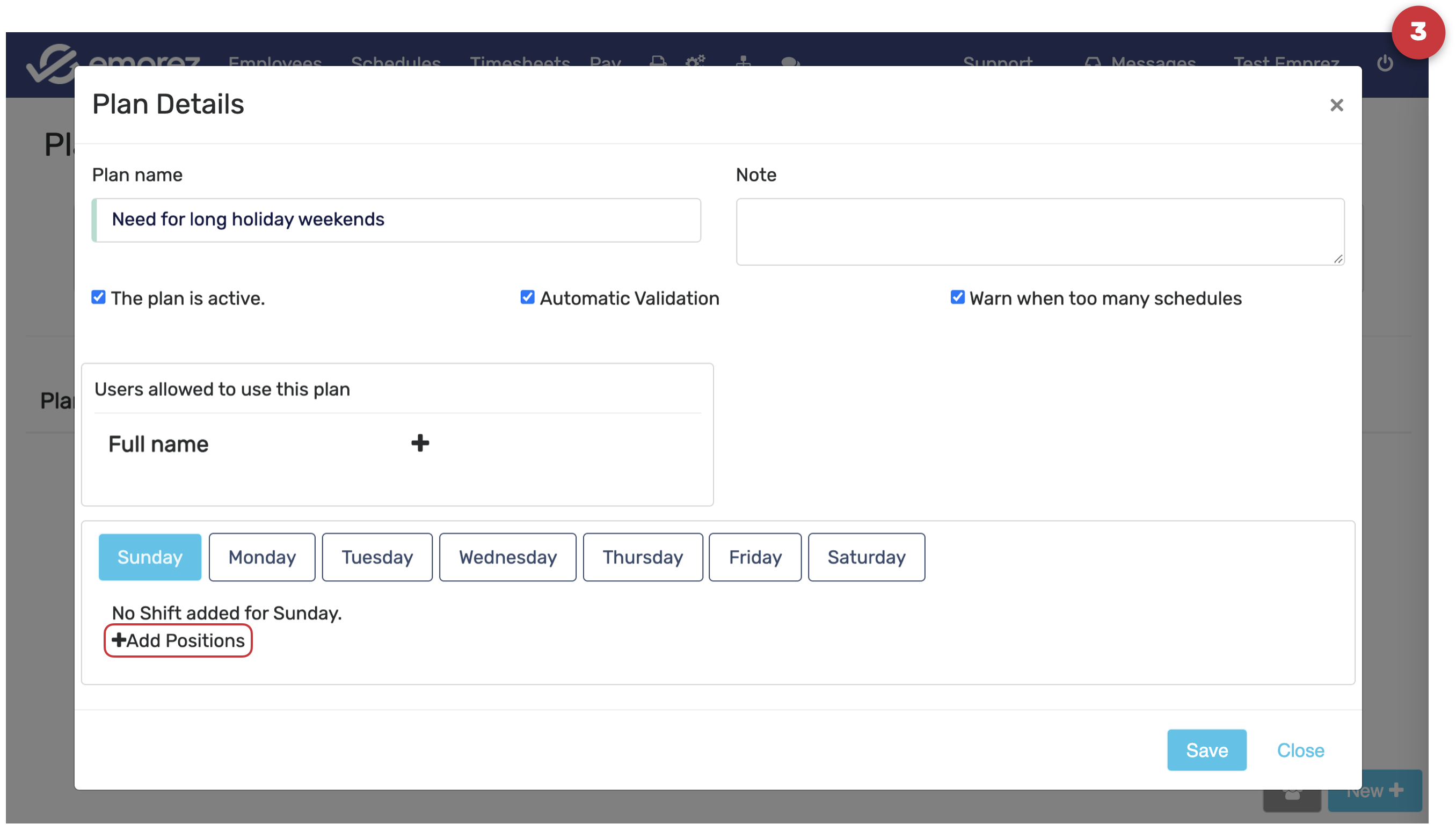This screenshot has height=831, width=1456.
Task: Click the print icon in navbar
Action: click(x=658, y=61)
